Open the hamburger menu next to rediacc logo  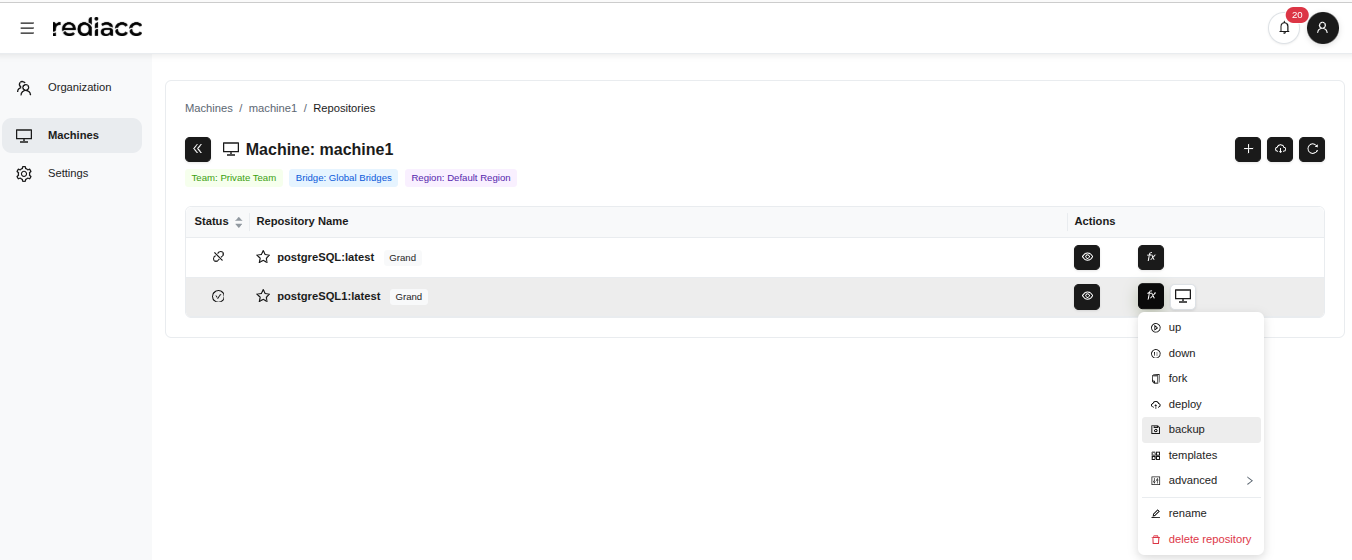(x=27, y=28)
